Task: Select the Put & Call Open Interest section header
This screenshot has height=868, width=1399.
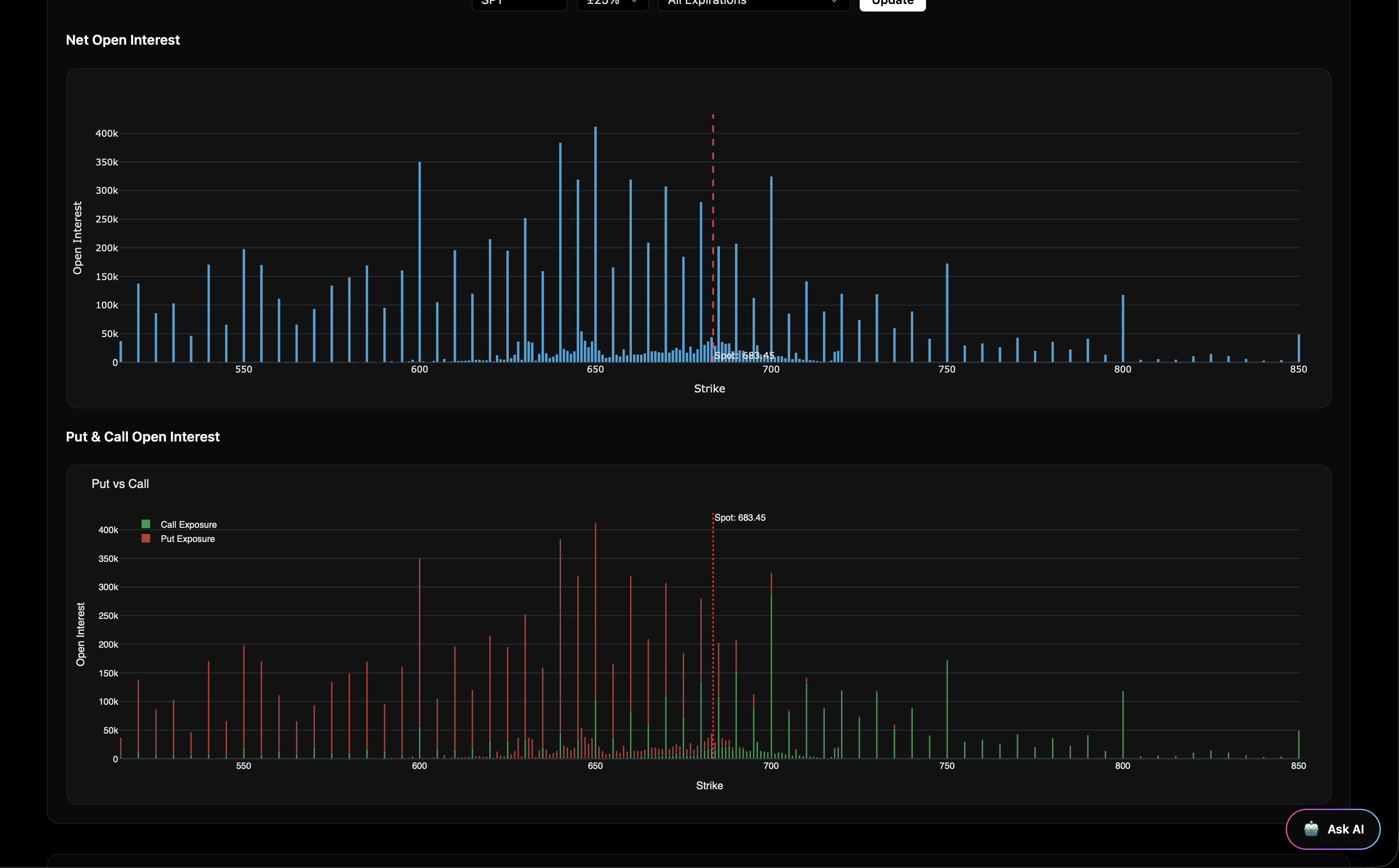Action: pos(142,436)
